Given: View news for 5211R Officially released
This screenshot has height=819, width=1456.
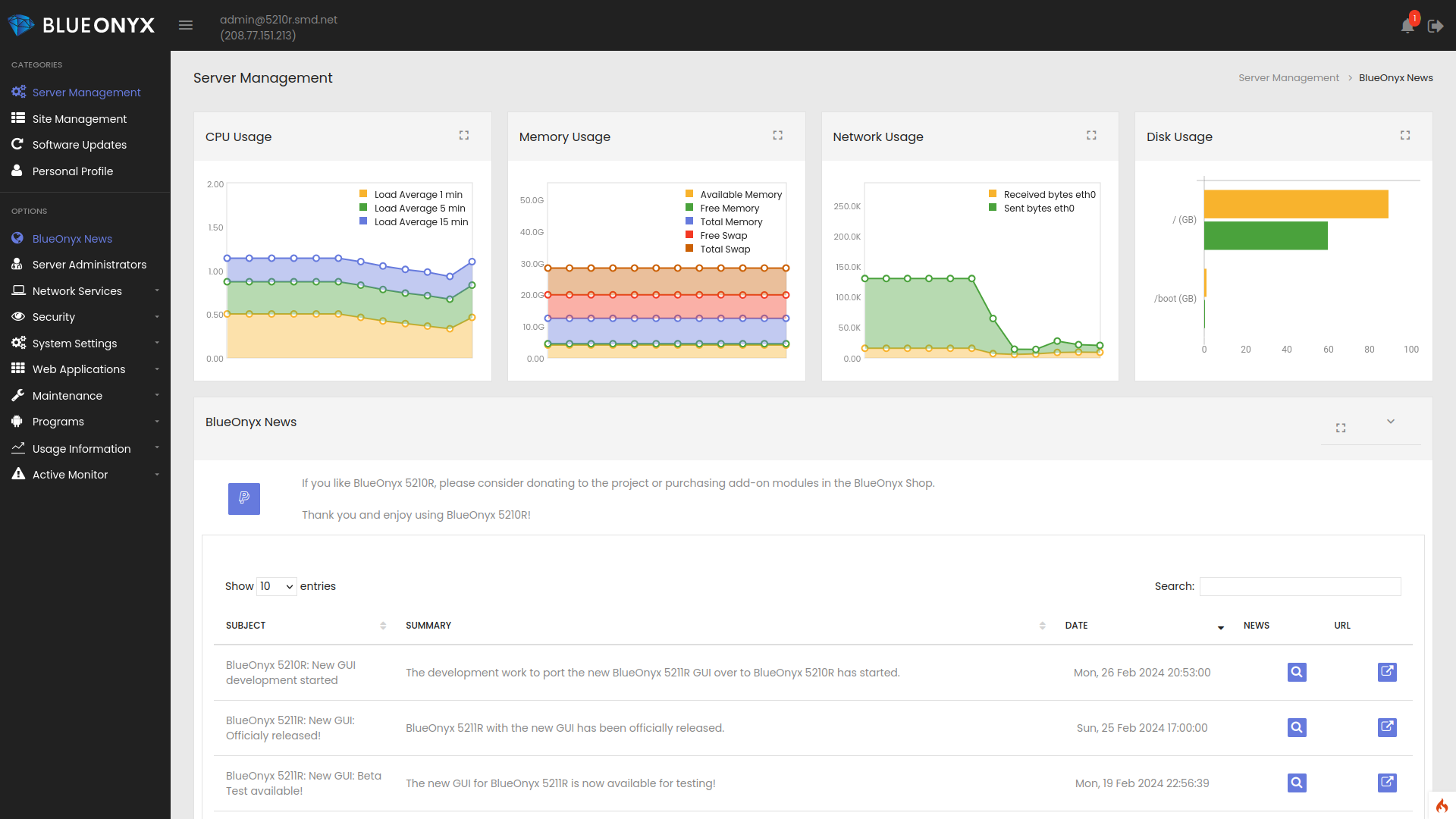Looking at the screenshot, I should [x=1297, y=727].
